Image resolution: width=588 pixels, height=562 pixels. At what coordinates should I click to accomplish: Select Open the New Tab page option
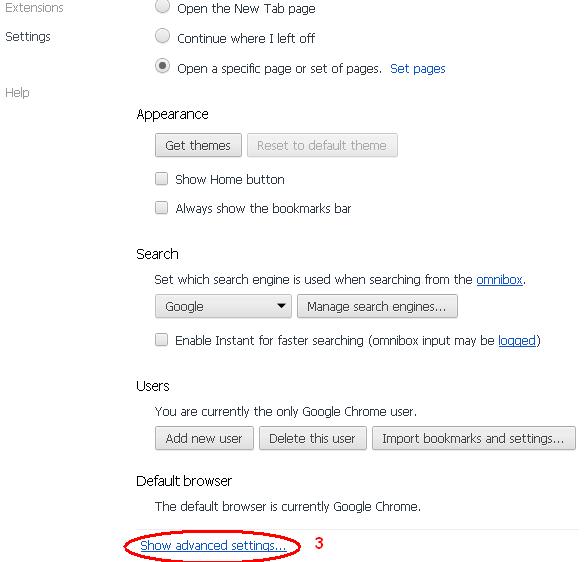[x=162, y=6]
